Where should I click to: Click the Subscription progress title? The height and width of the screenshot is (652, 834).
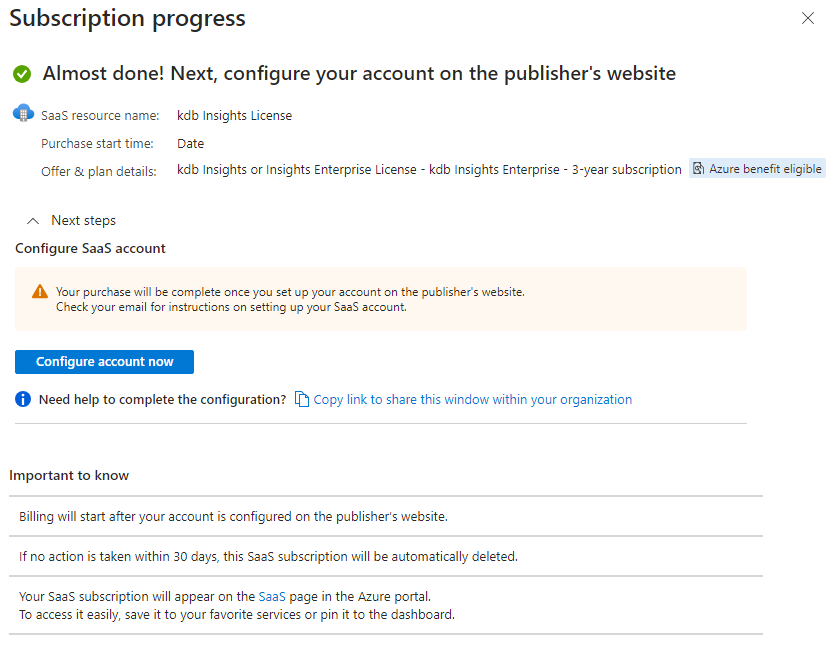(x=127, y=18)
